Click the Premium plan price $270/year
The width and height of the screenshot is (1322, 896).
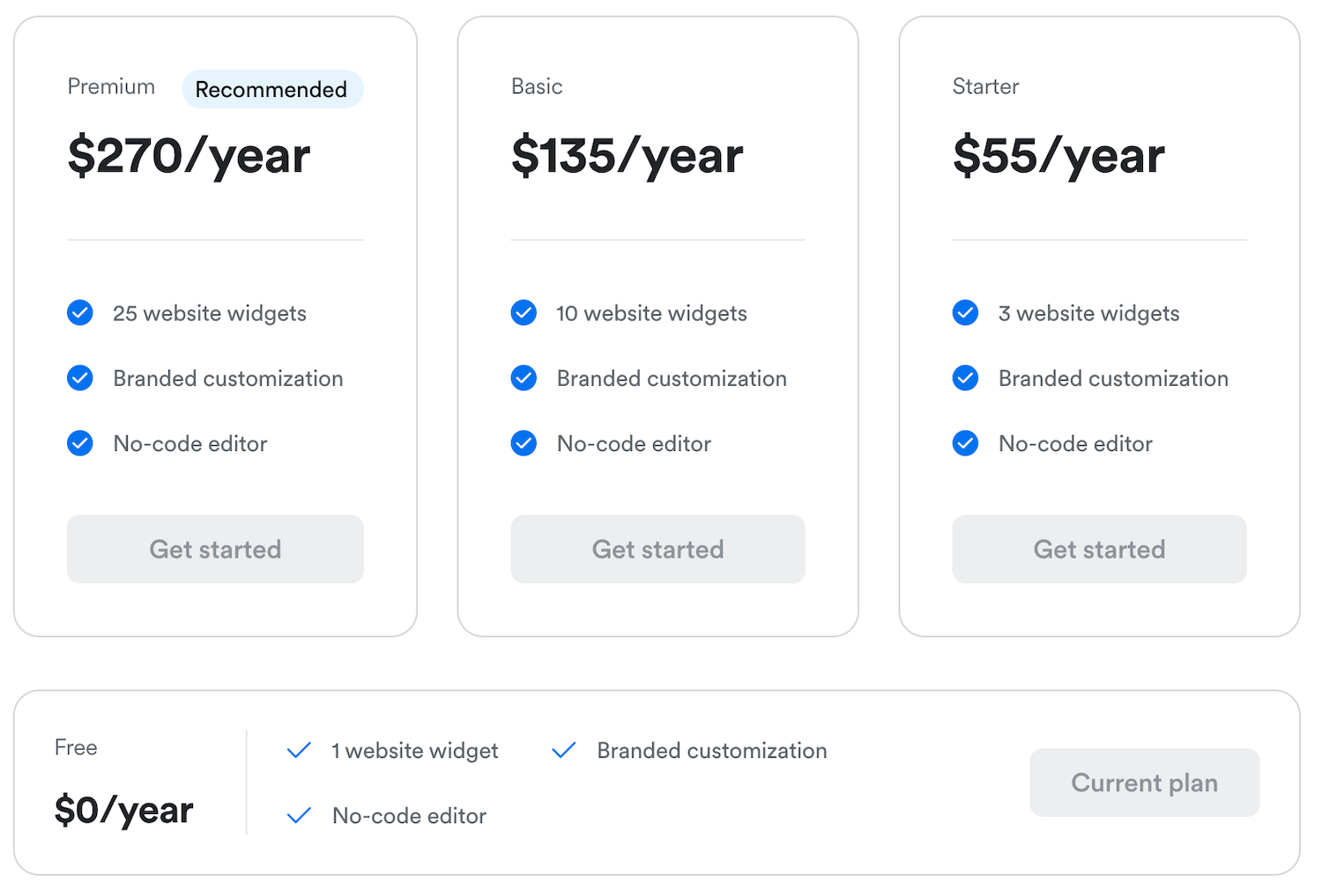pyautogui.click(x=189, y=156)
